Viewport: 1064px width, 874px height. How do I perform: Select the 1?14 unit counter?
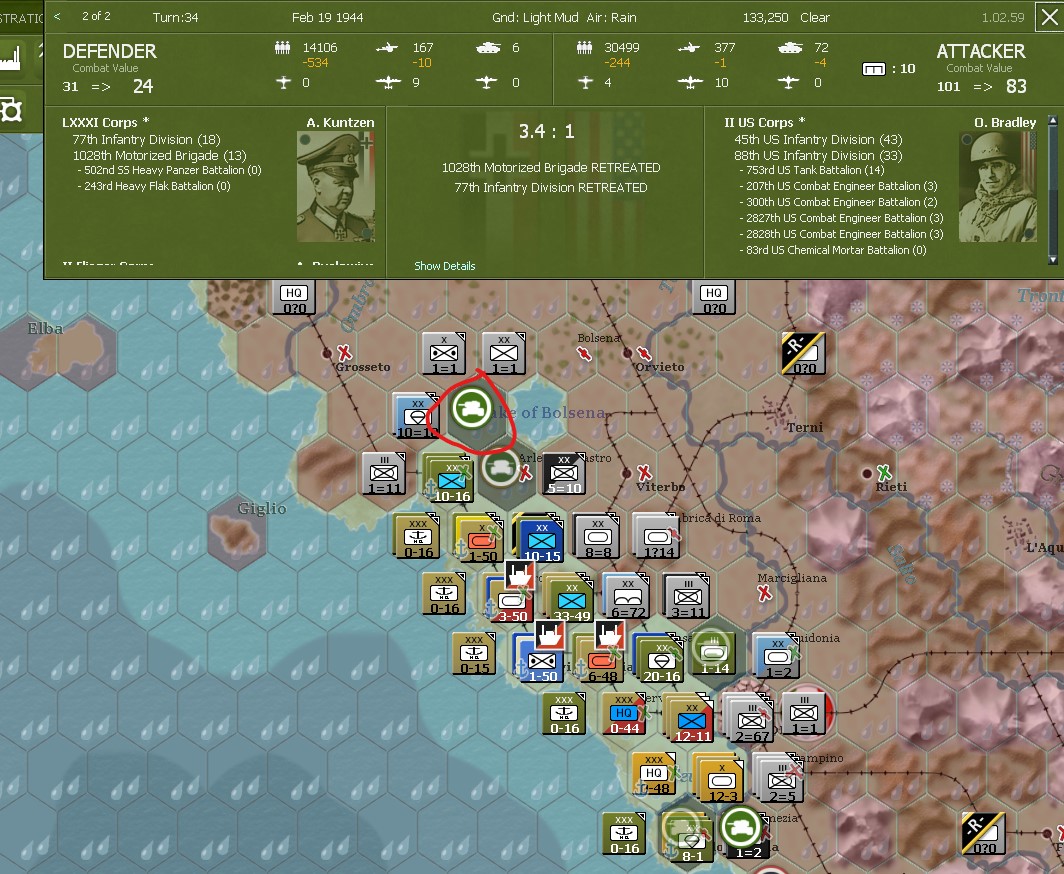point(656,537)
